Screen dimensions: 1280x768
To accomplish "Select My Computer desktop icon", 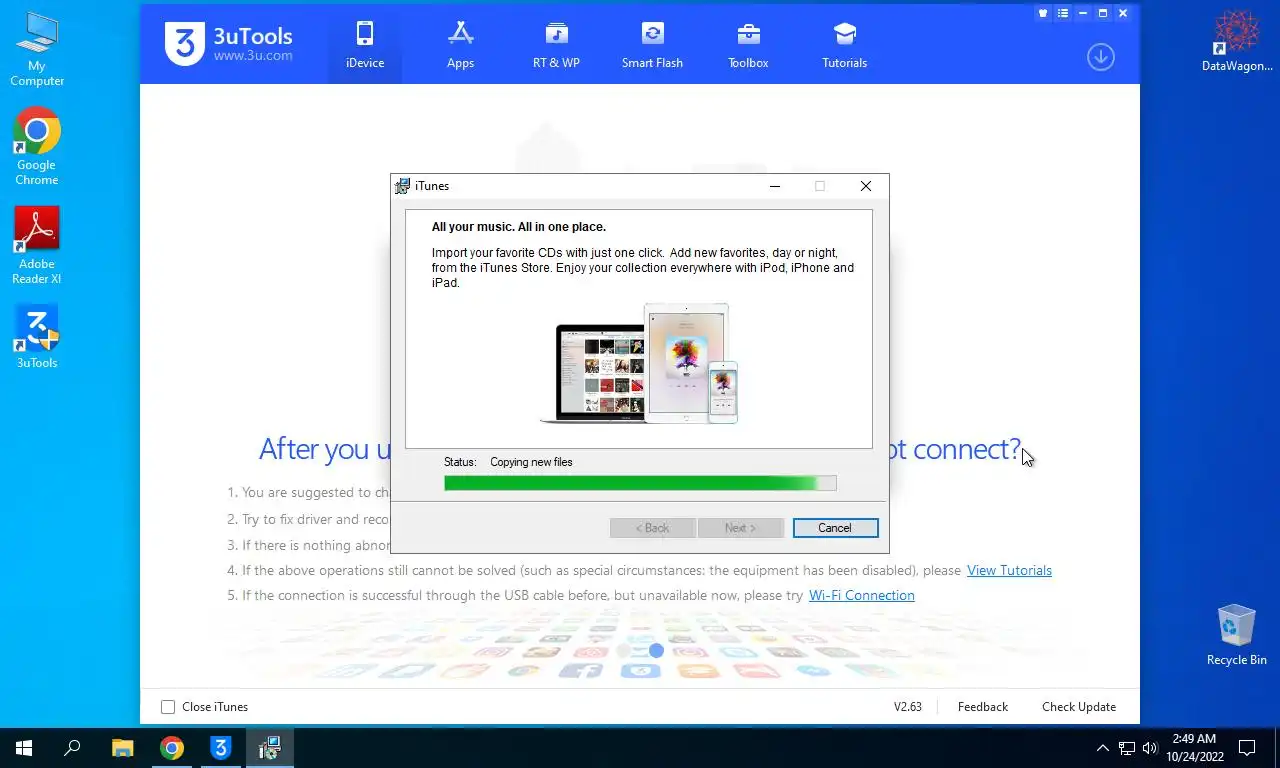I will click(x=37, y=49).
